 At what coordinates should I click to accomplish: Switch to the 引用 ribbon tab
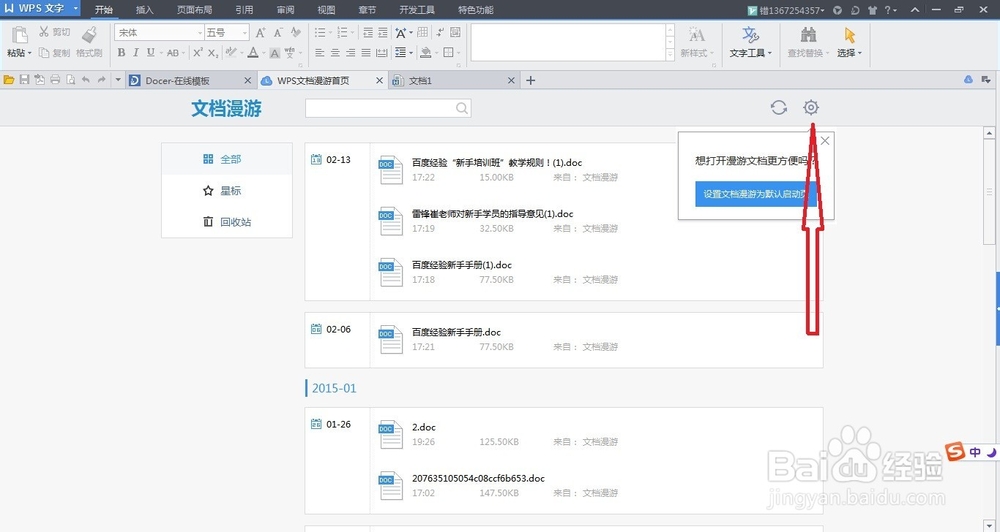tap(244, 10)
